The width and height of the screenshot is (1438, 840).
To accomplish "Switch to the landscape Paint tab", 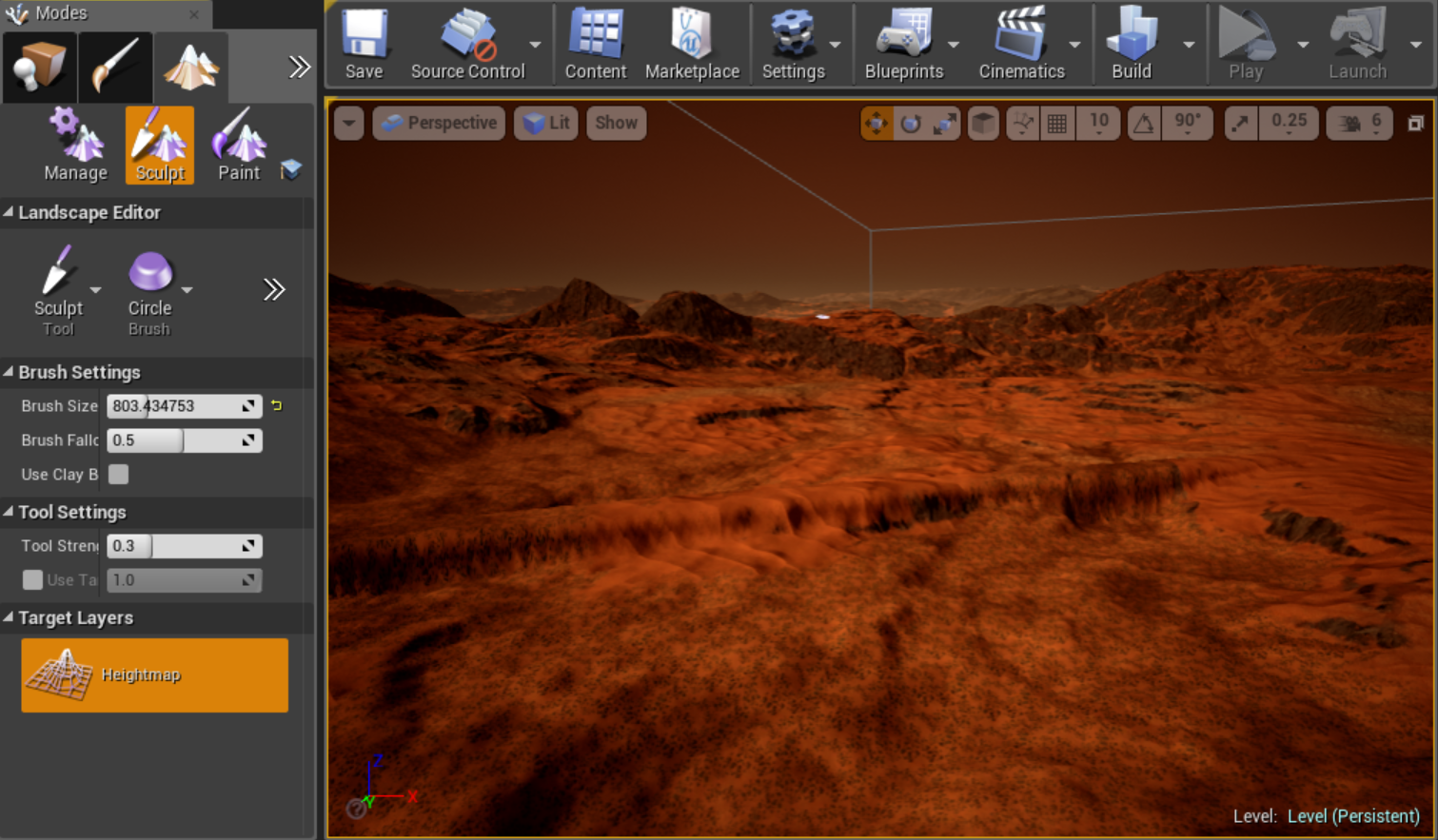I will pyautogui.click(x=239, y=145).
